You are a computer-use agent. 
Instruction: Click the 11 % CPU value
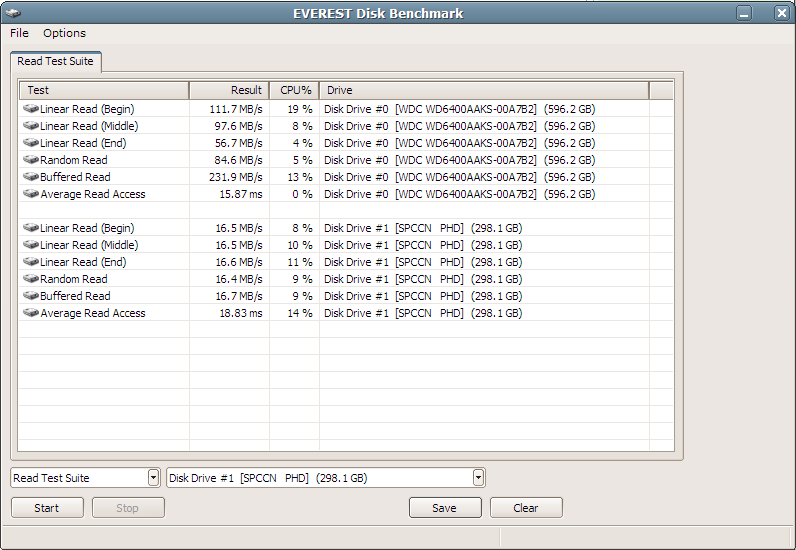tap(300, 262)
